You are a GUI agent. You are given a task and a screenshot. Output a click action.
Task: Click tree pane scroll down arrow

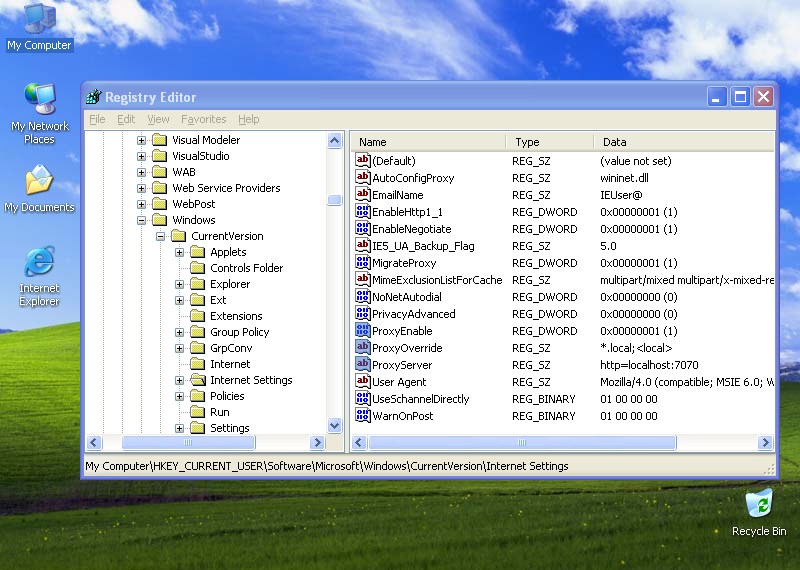[x=335, y=425]
